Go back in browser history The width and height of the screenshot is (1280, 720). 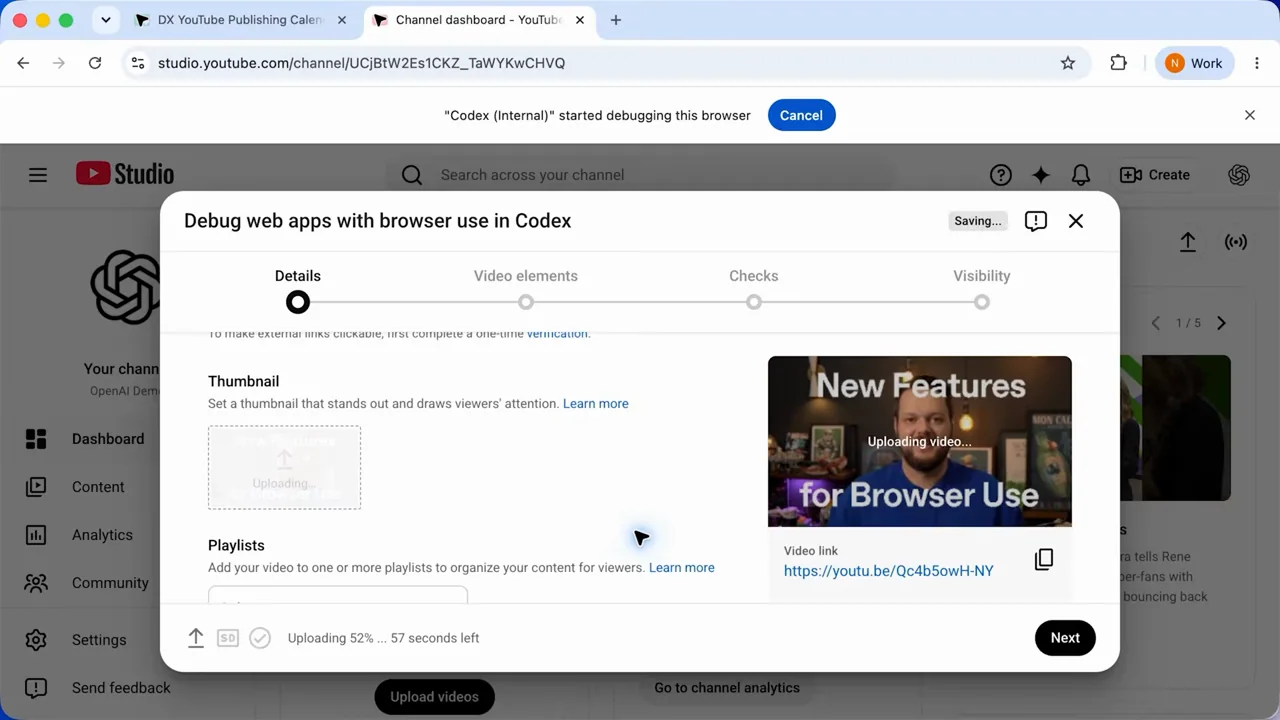[23, 63]
